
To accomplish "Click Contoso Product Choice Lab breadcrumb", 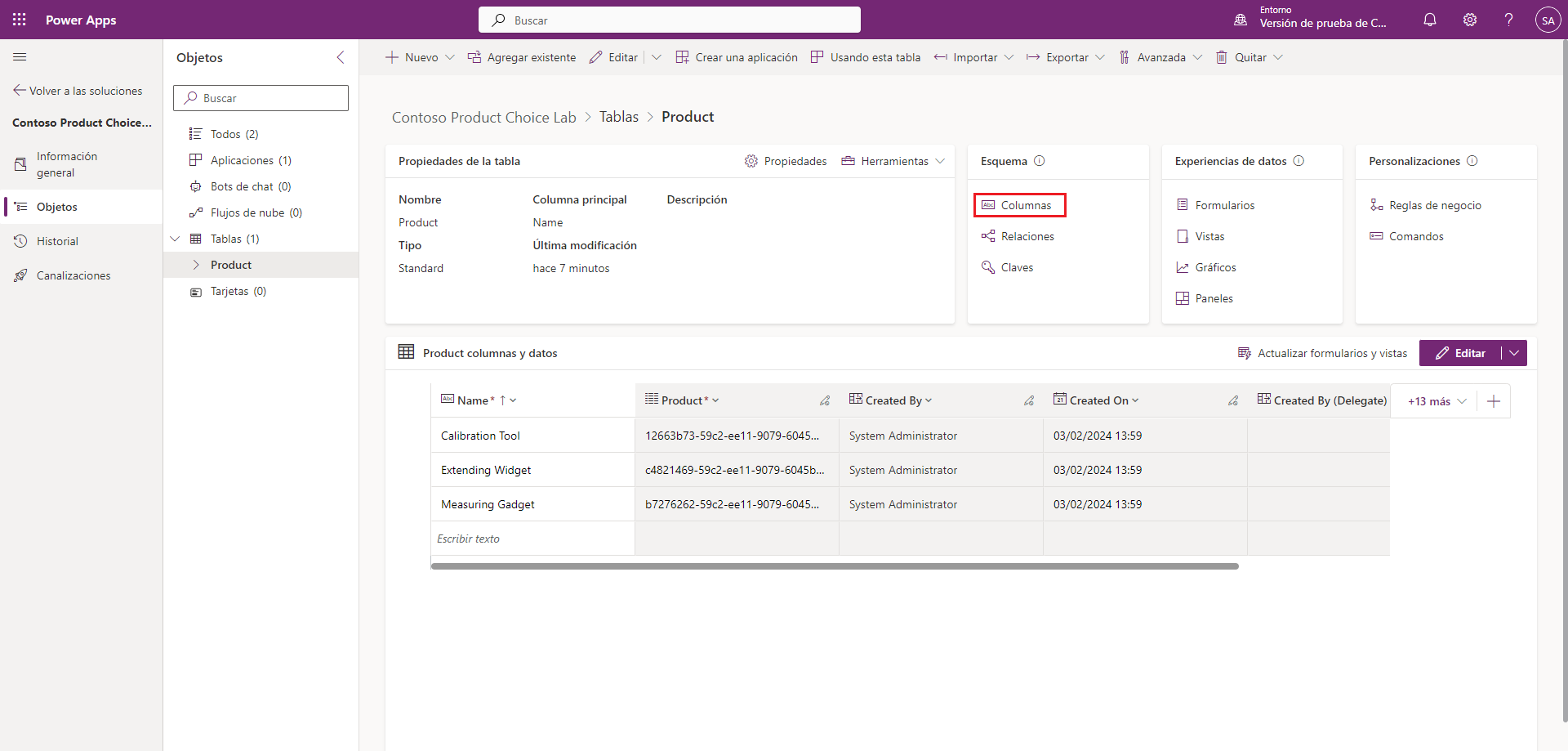I will coord(484,117).
